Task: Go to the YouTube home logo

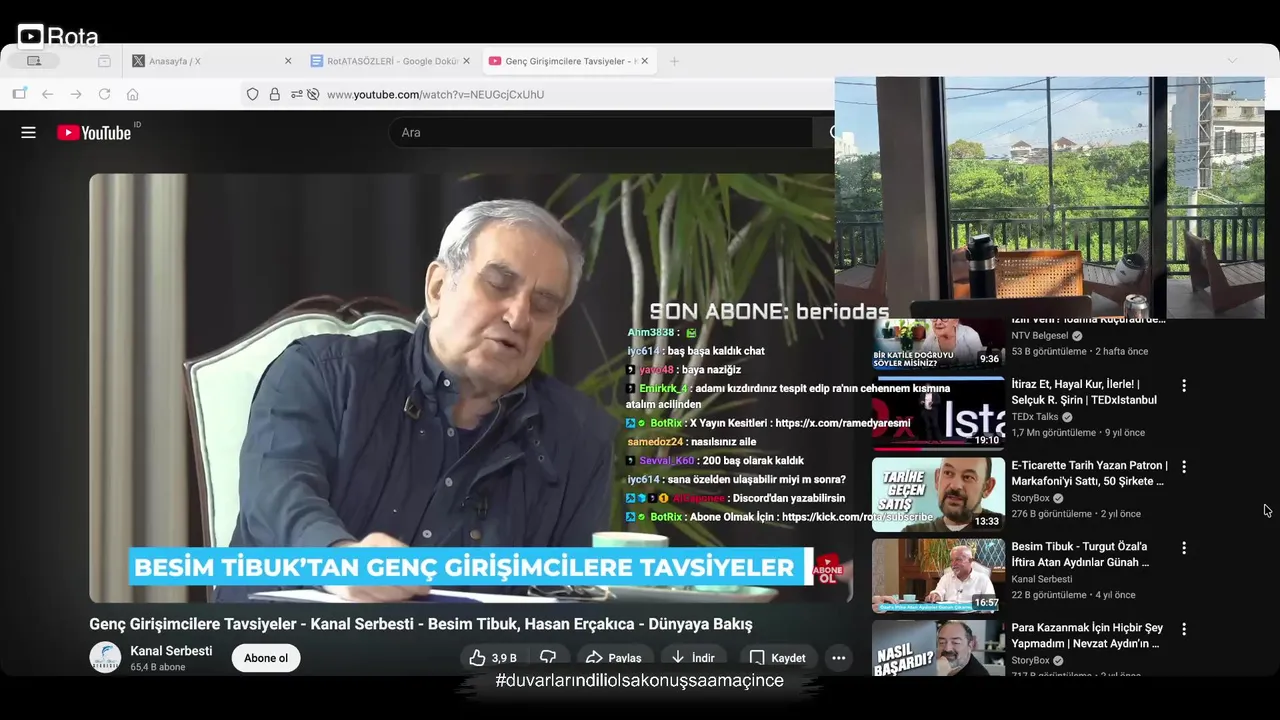Action: 94,132
